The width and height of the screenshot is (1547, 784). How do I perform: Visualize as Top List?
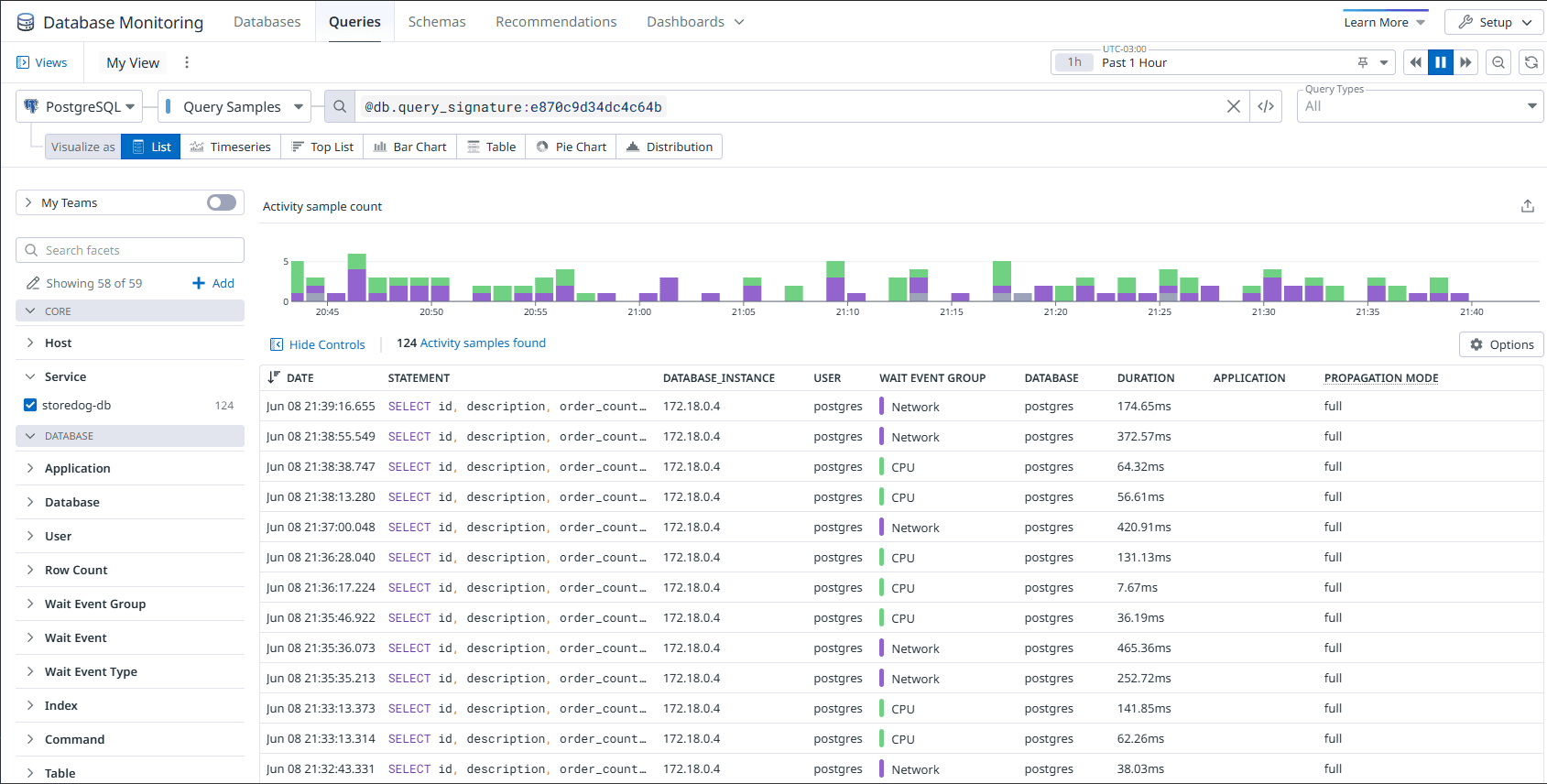(x=322, y=147)
